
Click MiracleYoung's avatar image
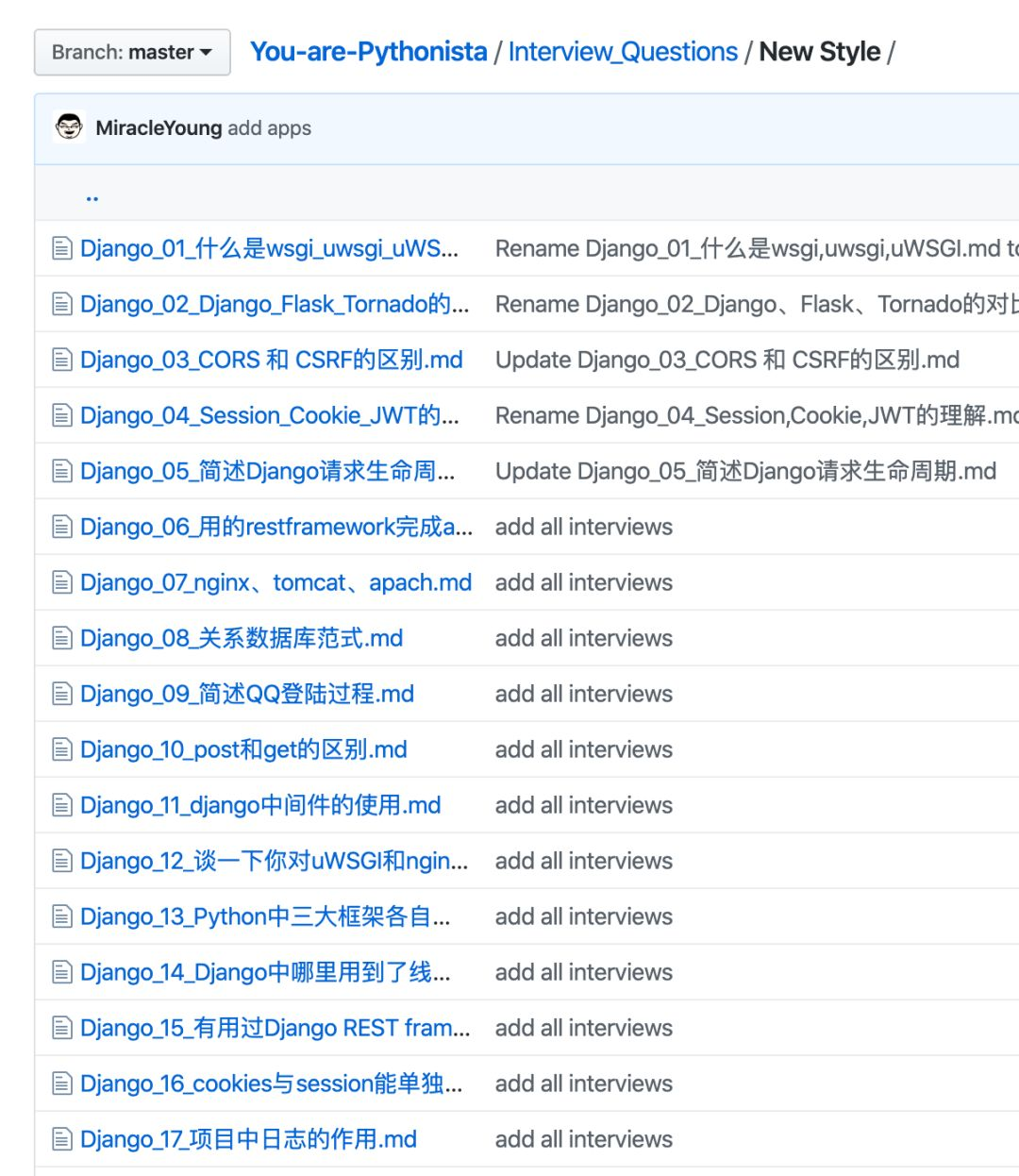pyautogui.click(x=69, y=126)
